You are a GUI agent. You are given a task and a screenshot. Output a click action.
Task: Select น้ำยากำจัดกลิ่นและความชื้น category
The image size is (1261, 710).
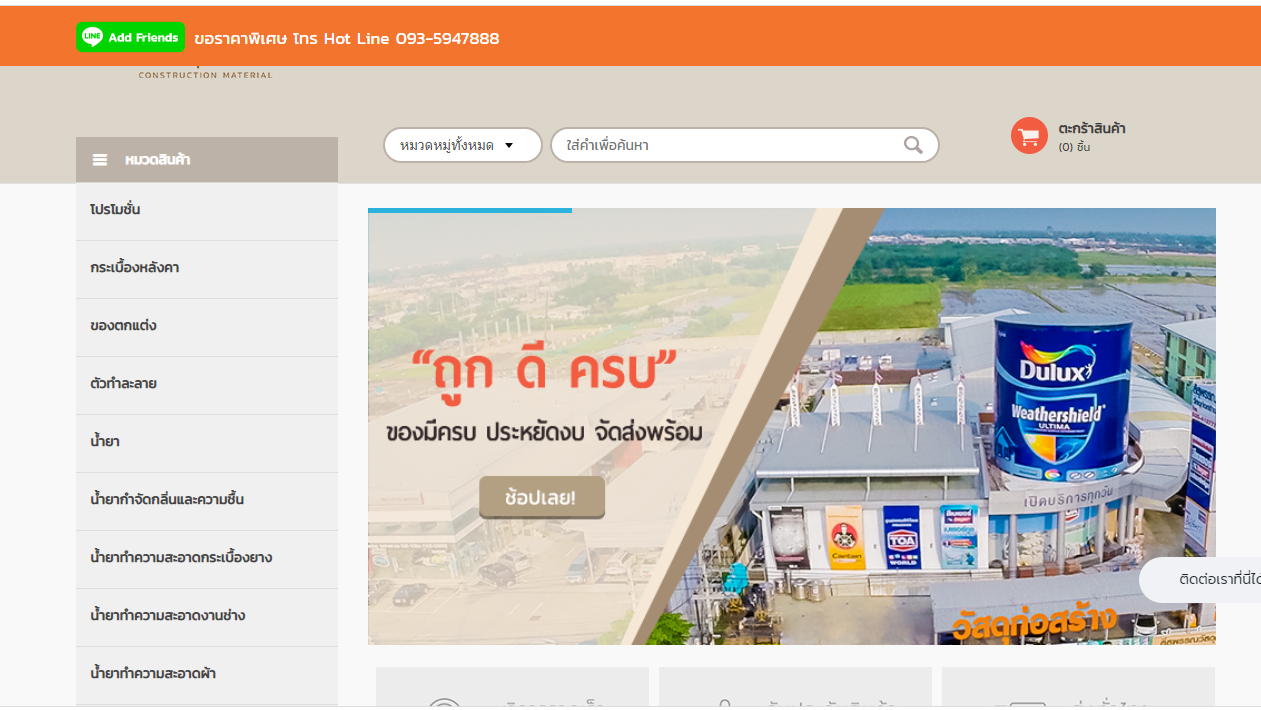pyautogui.click(x=207, y=501)
